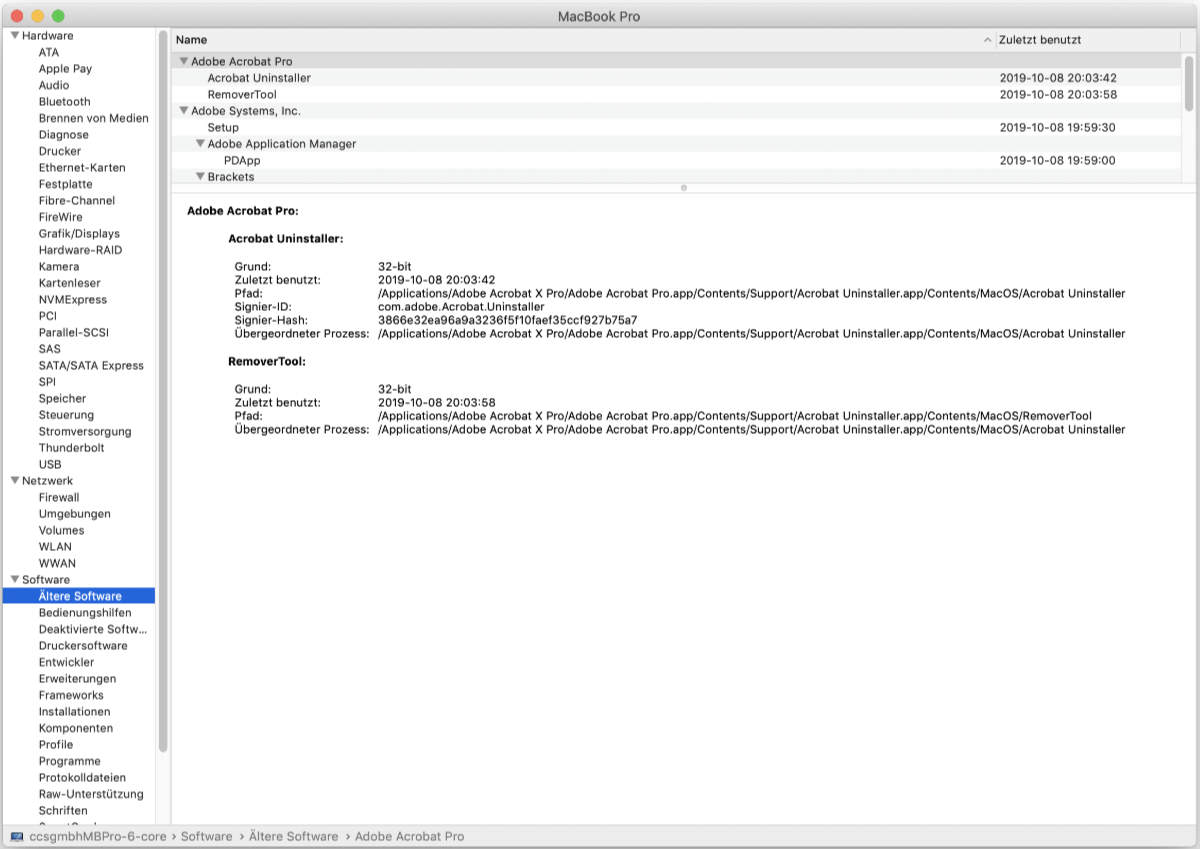Open Bedienungshilfen under Software
The height and width of the screenshot is (849, 1200).
tap(85, 613)
